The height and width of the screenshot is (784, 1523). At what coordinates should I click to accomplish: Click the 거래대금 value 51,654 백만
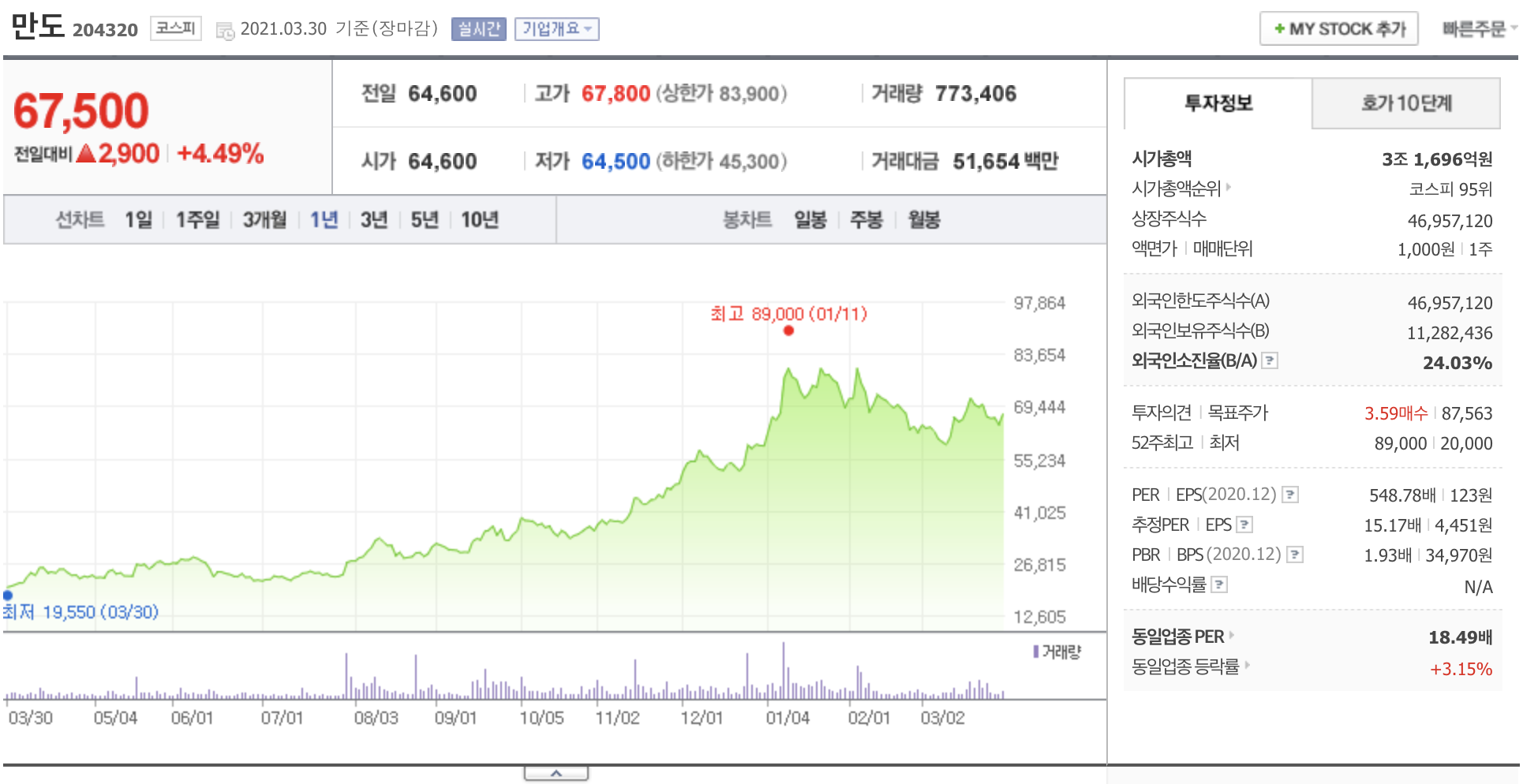point(1005,162)
